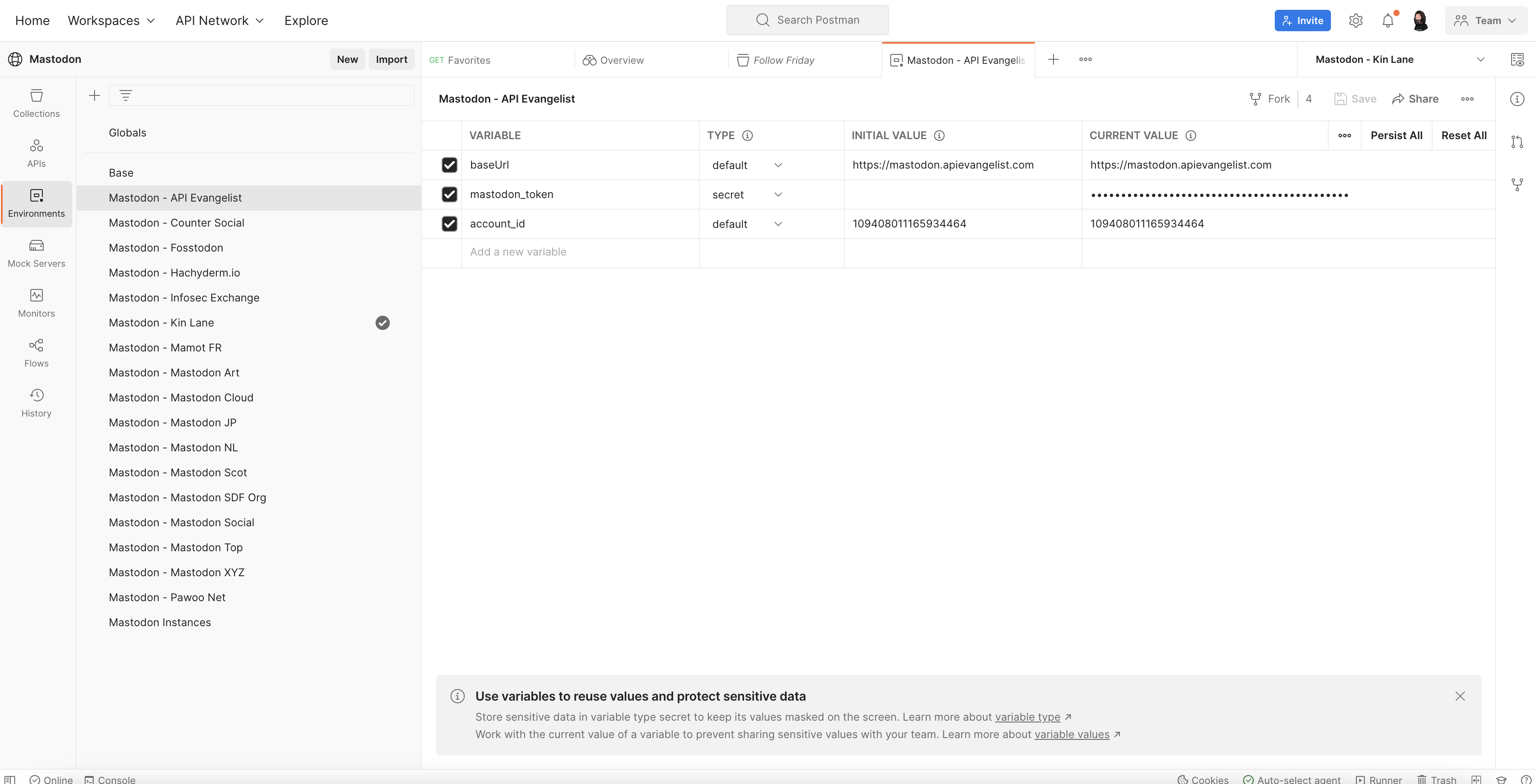The height and width of the screenshot is (784, 1537).
Task: Focus the Search Postman field
Action: 807,20
